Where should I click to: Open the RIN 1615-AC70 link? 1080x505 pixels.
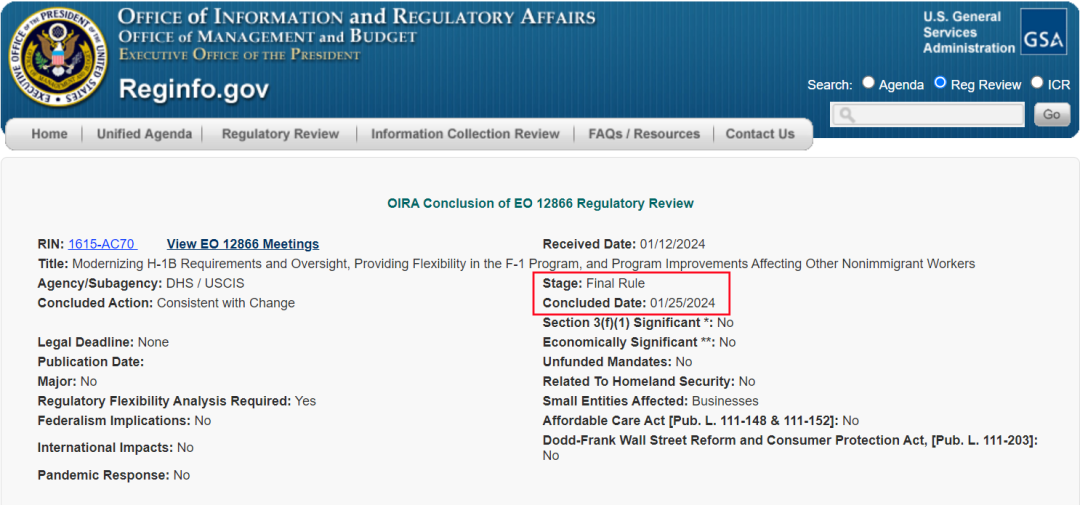pyautogui.click(x=101, y=244)
